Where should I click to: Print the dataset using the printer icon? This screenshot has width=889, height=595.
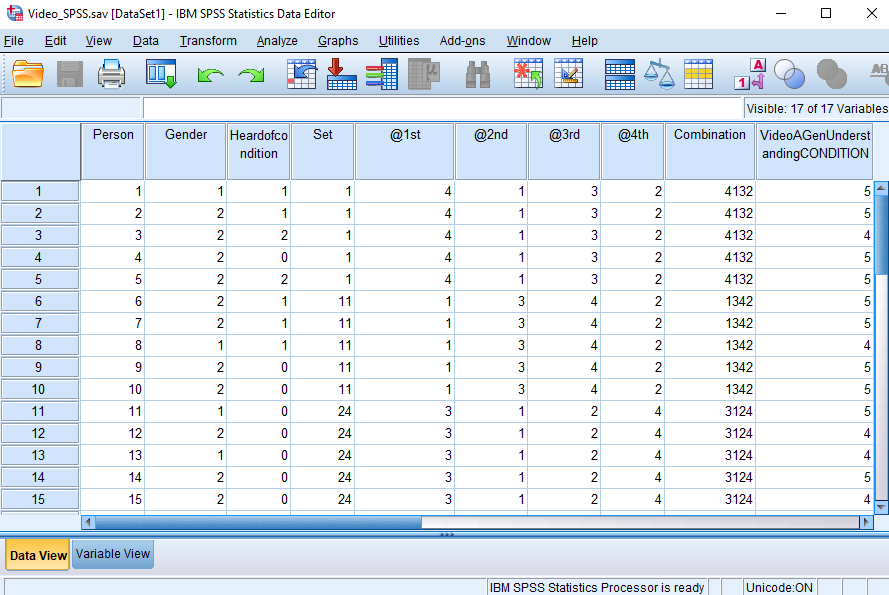tap(111, 73)
